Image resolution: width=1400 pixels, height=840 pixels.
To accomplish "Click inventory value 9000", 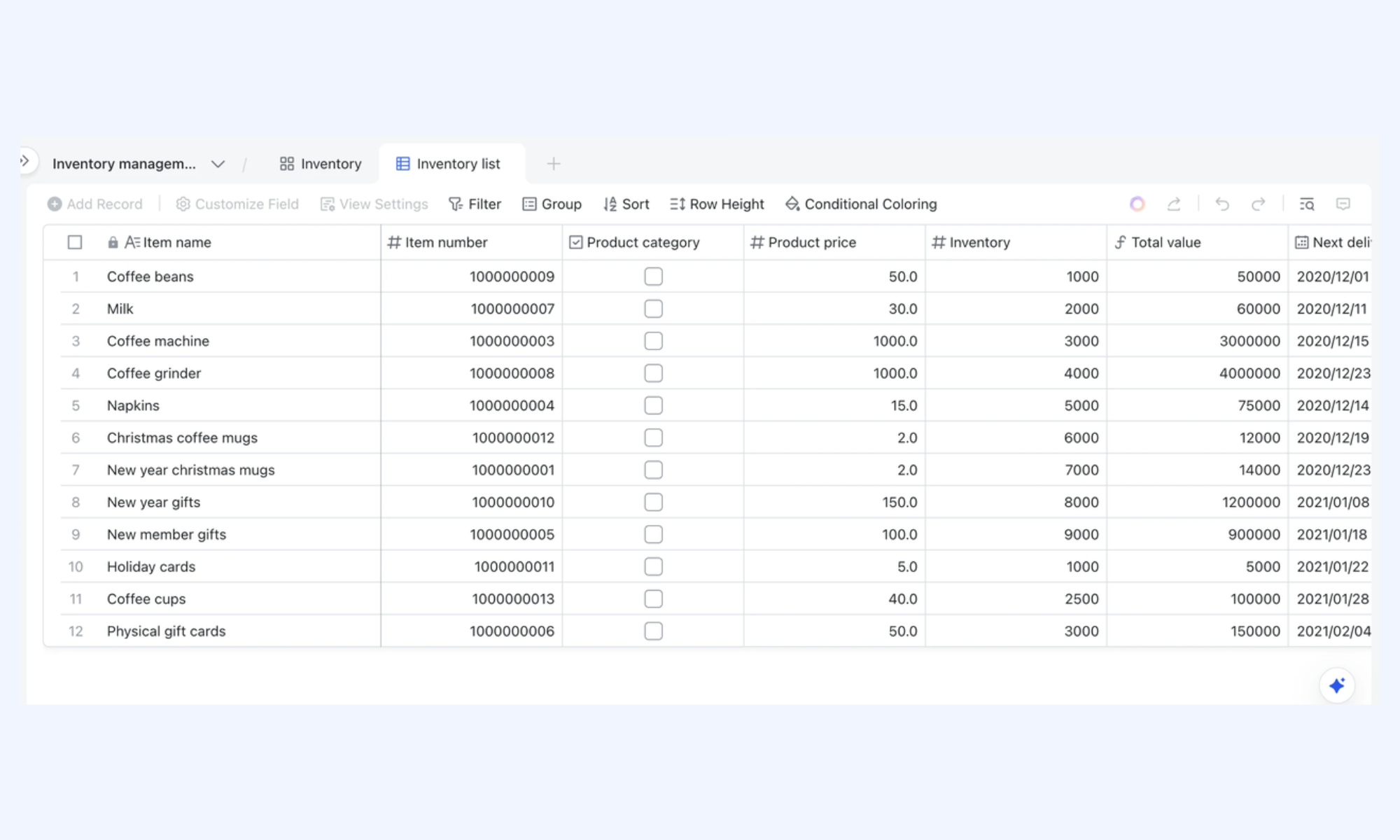I will click(1081, 534).
